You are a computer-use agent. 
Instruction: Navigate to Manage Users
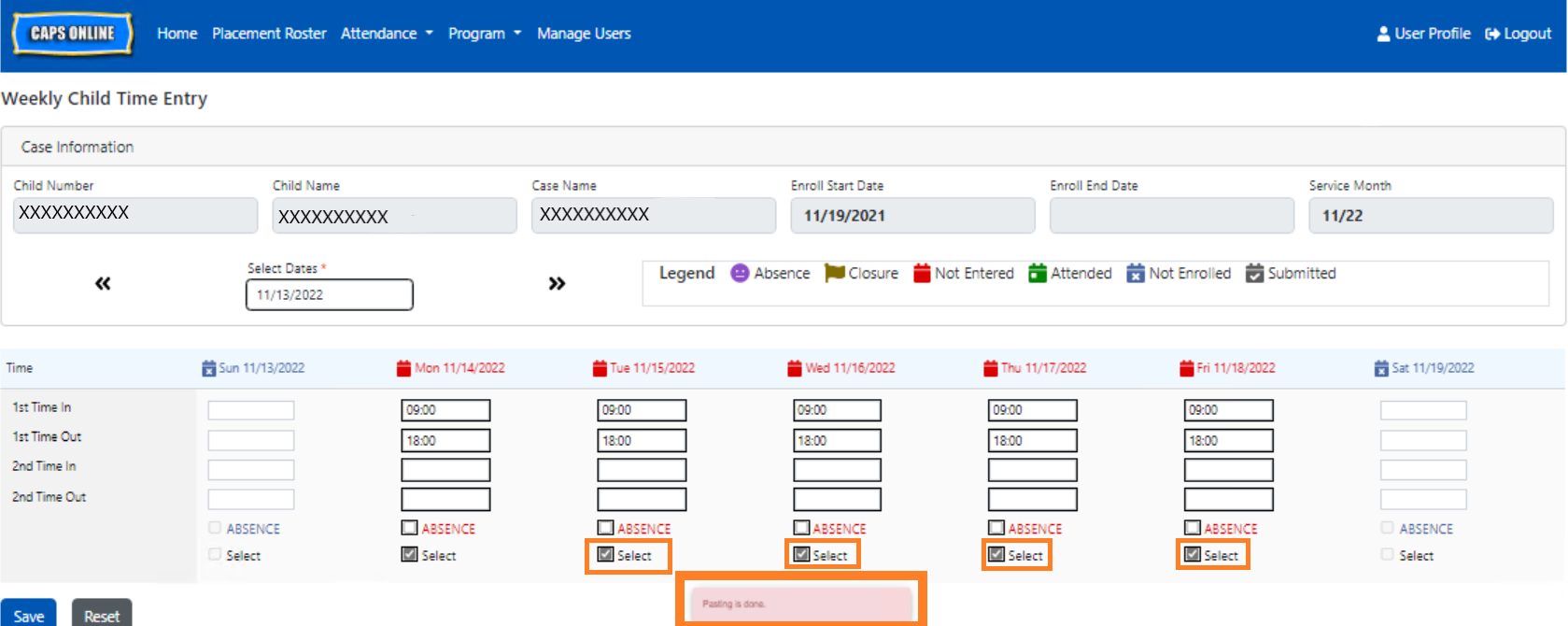[584, 34]
